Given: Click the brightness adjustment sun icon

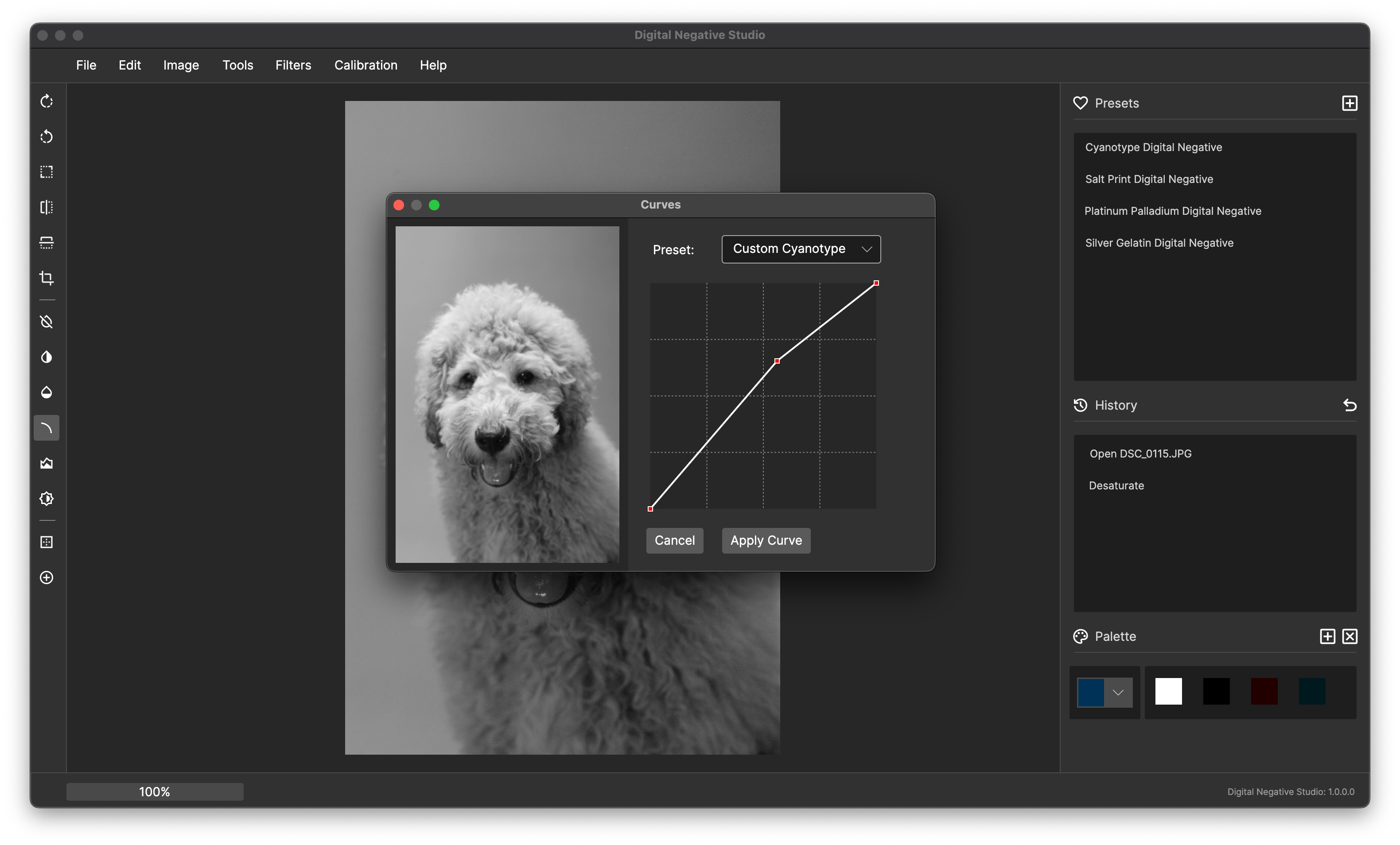Looking at the screenshot, I should coord(47,499).
